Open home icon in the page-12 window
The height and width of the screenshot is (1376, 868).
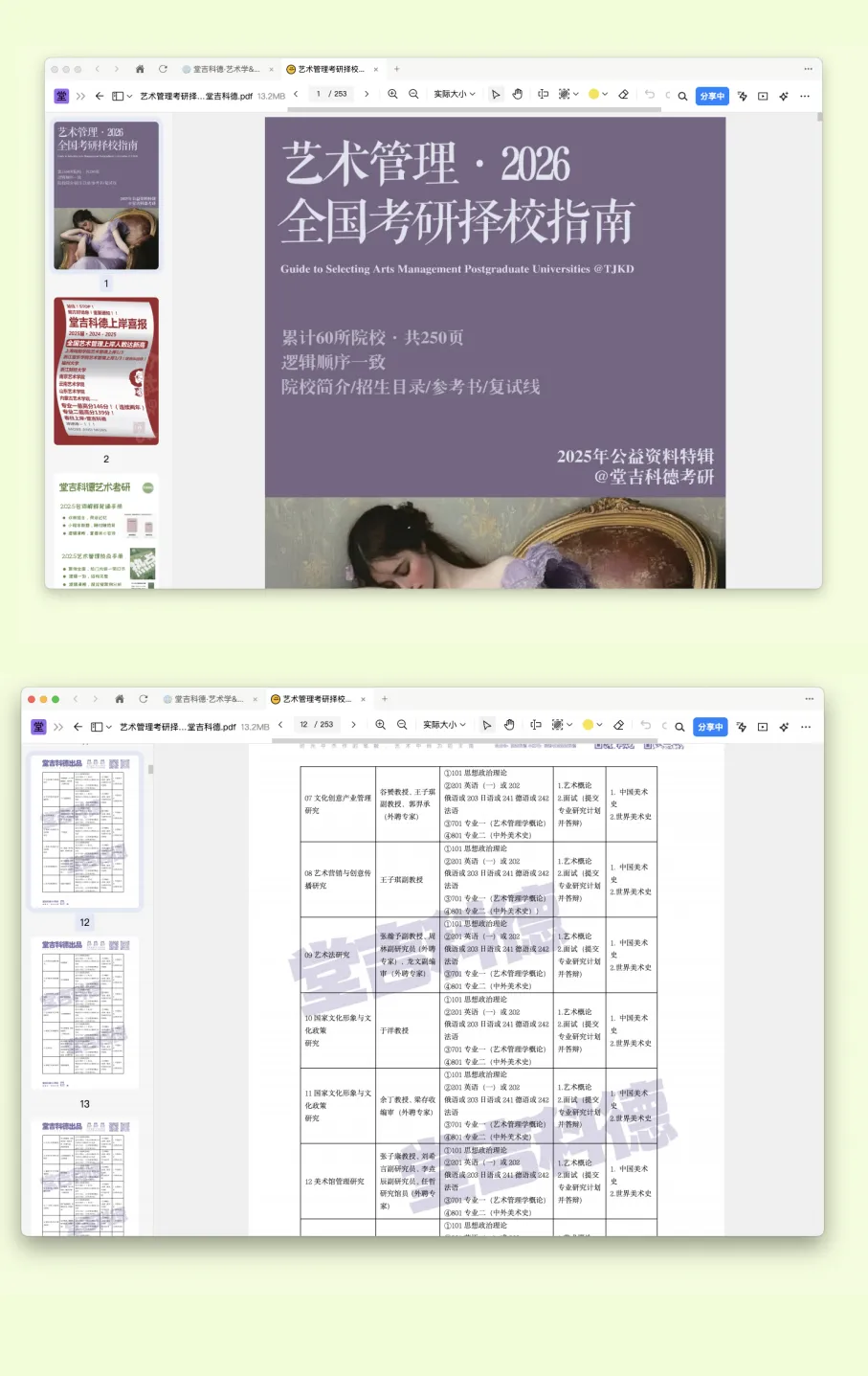[120, 699]
